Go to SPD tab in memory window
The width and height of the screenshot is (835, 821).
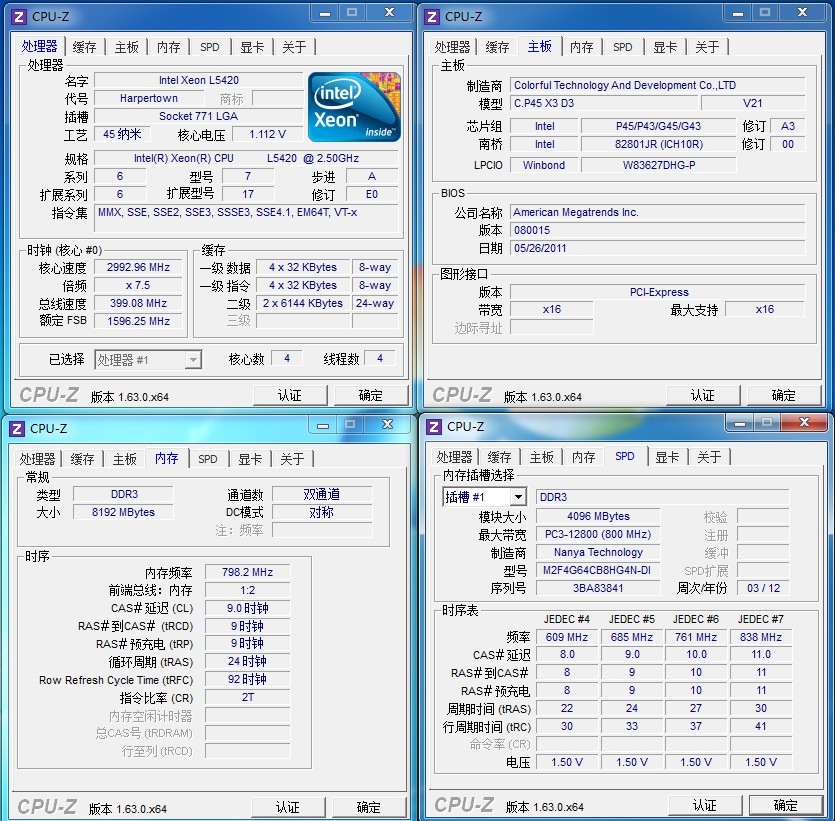(208, 459)
